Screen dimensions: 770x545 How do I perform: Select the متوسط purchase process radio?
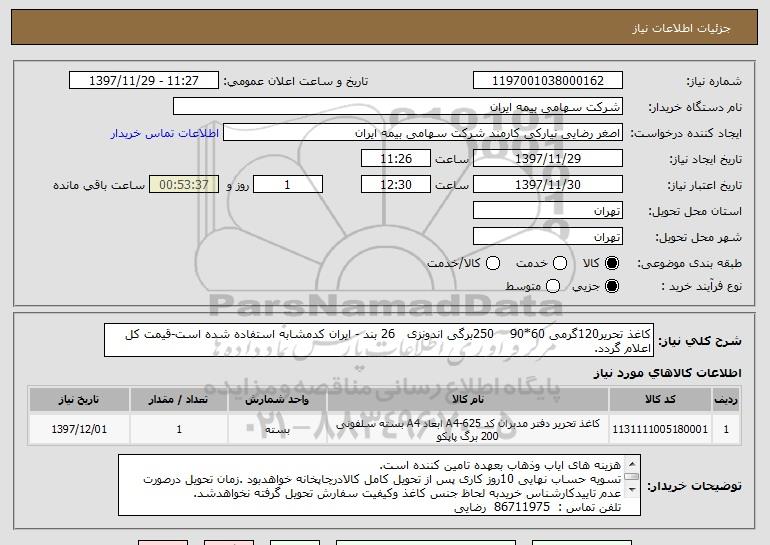pos(553,286)
